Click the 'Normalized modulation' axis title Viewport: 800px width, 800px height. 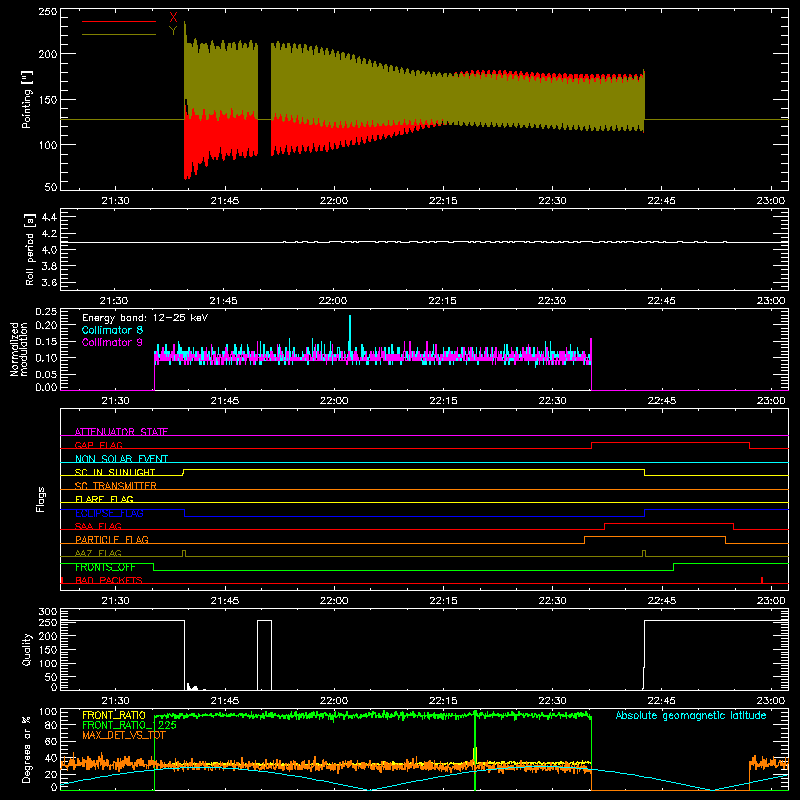pyautogui.click(x=19, y=349)
